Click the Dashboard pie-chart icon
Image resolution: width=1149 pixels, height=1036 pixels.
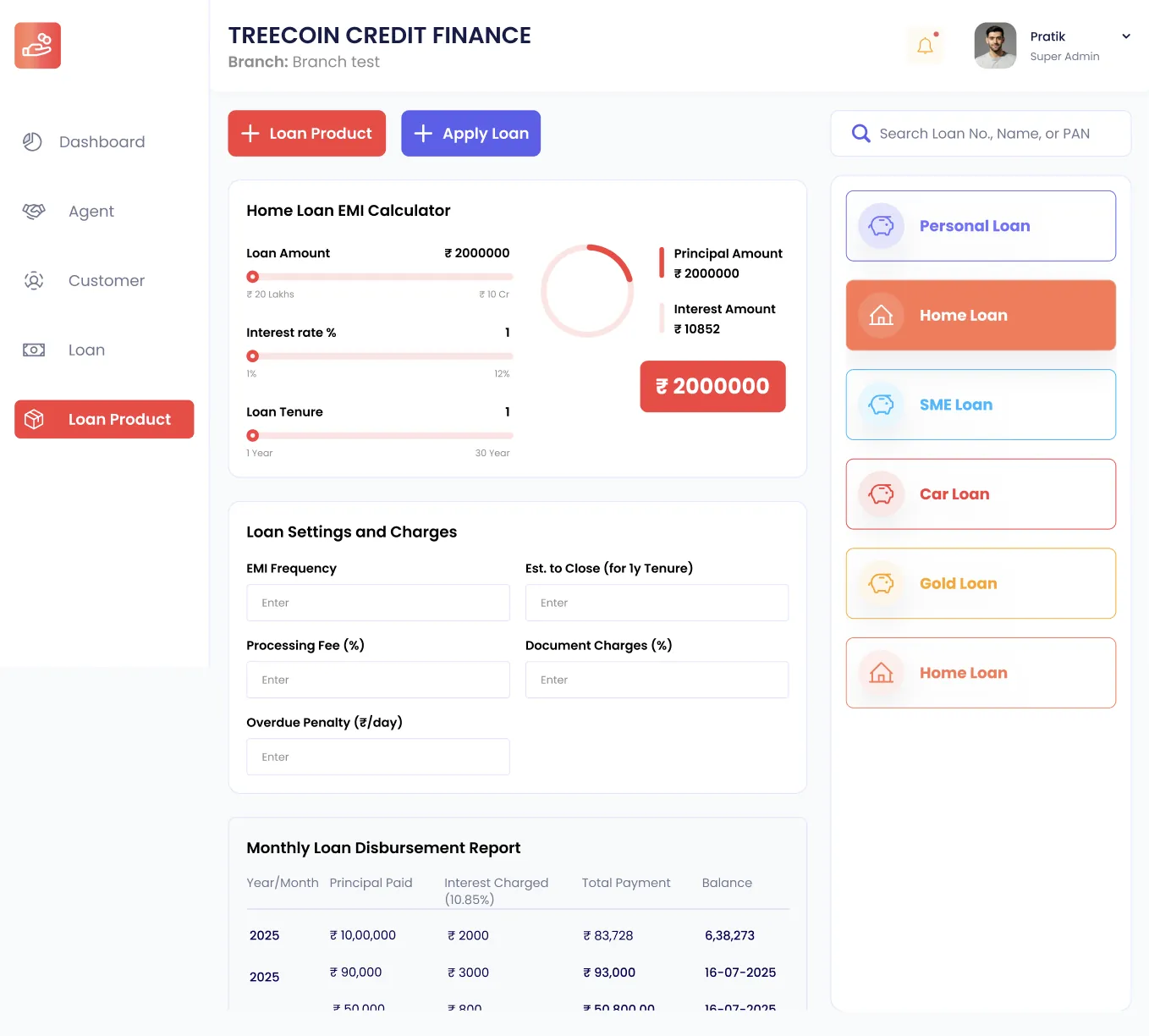pos(32,142)
